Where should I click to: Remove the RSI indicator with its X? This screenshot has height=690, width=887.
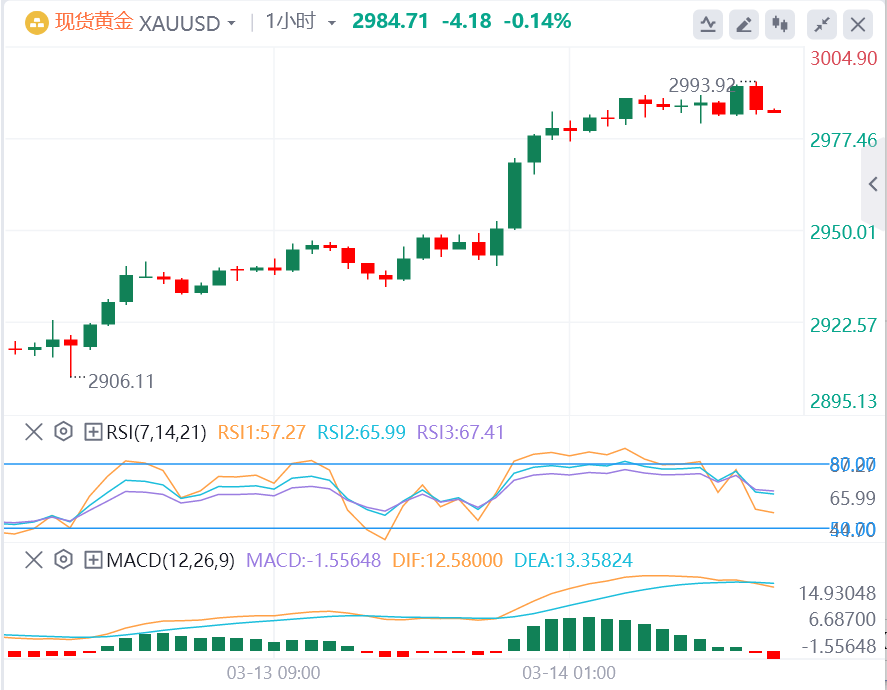pos(34,432)
